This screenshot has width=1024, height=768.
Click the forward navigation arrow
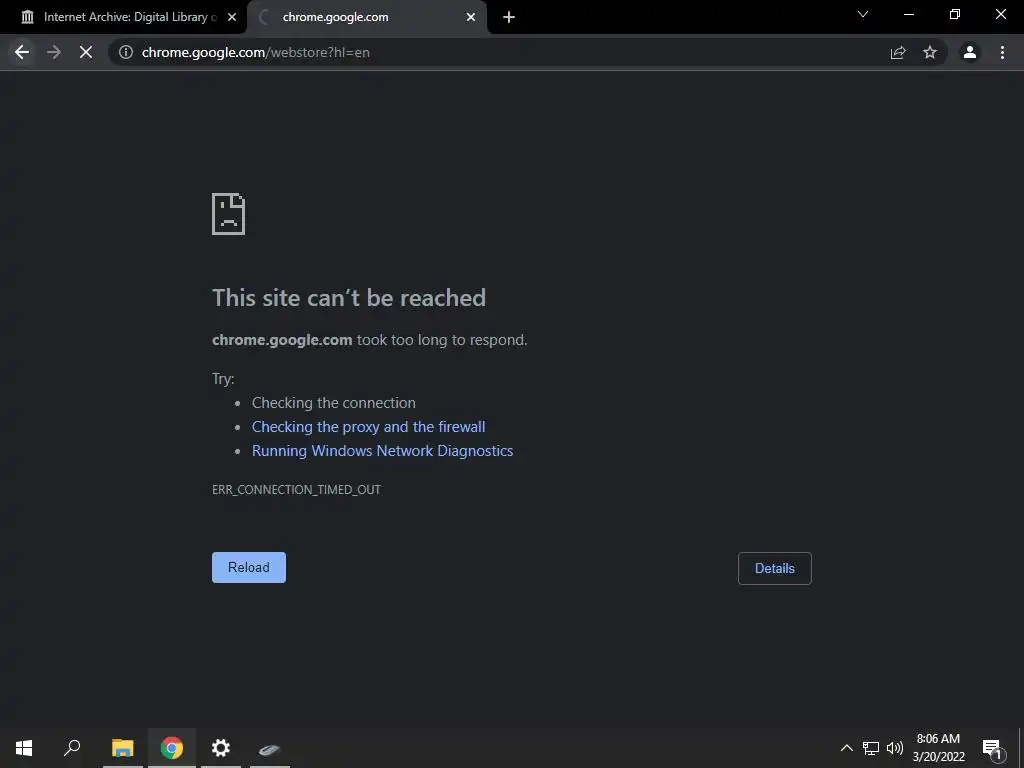pos(54,52)
